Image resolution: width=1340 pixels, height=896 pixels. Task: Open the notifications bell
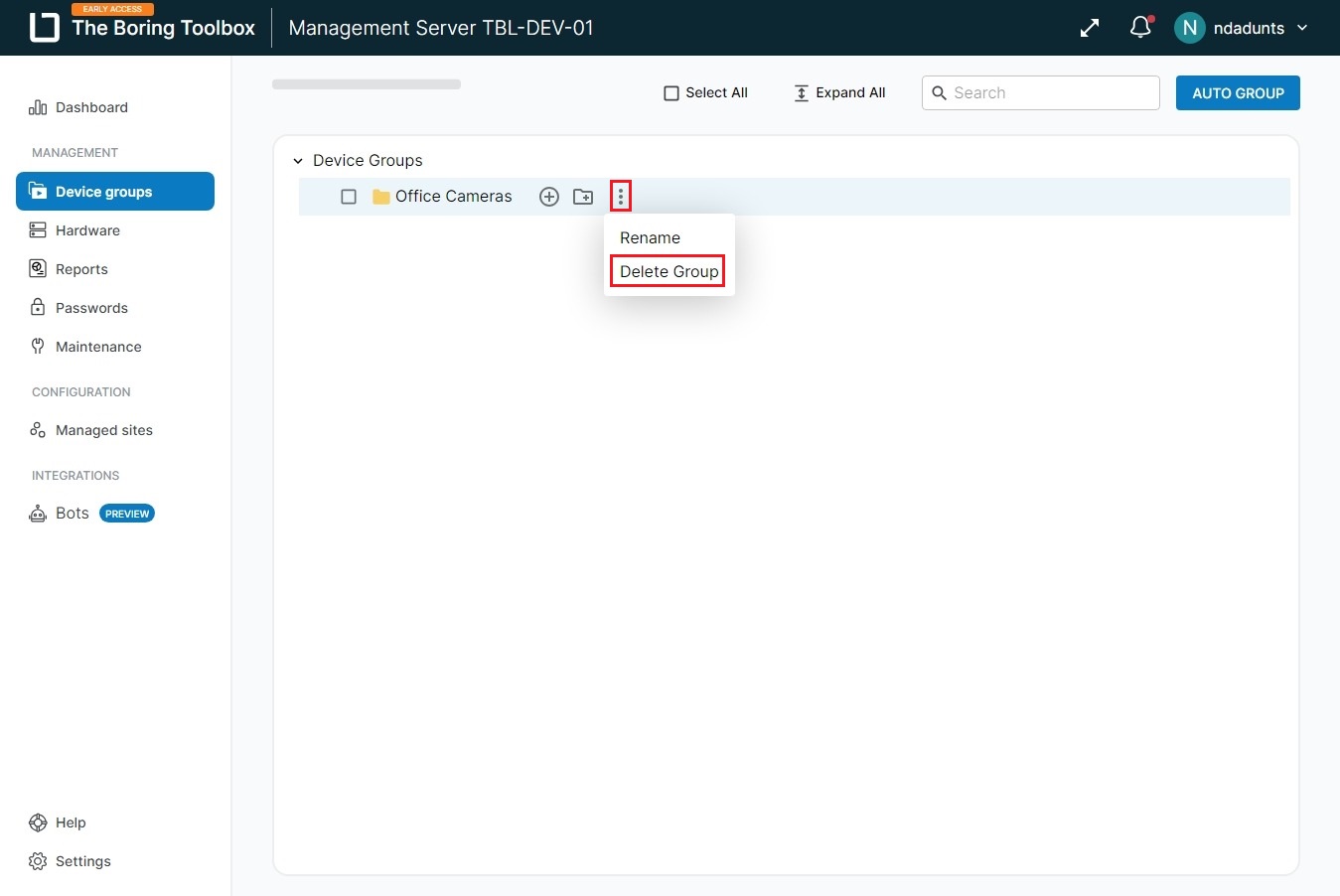[x=1140, y=28]
